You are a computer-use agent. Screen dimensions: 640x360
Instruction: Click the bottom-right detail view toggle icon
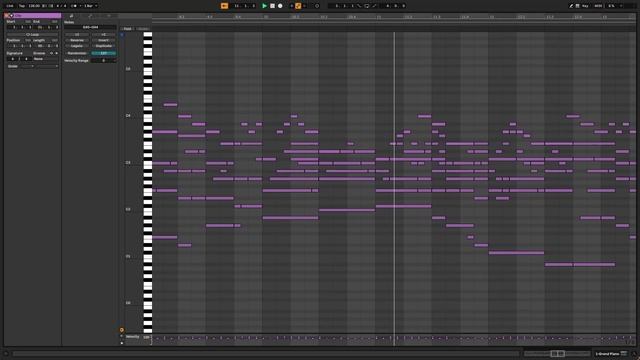click(634, 354)
